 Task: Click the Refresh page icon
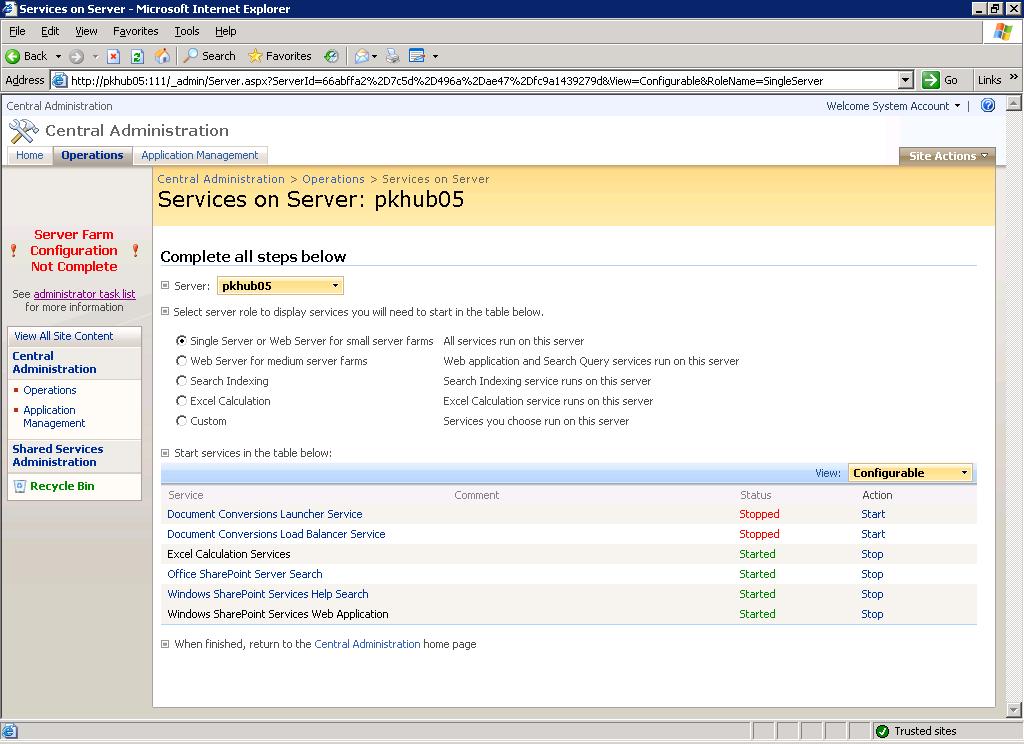[x=137, y=56]
